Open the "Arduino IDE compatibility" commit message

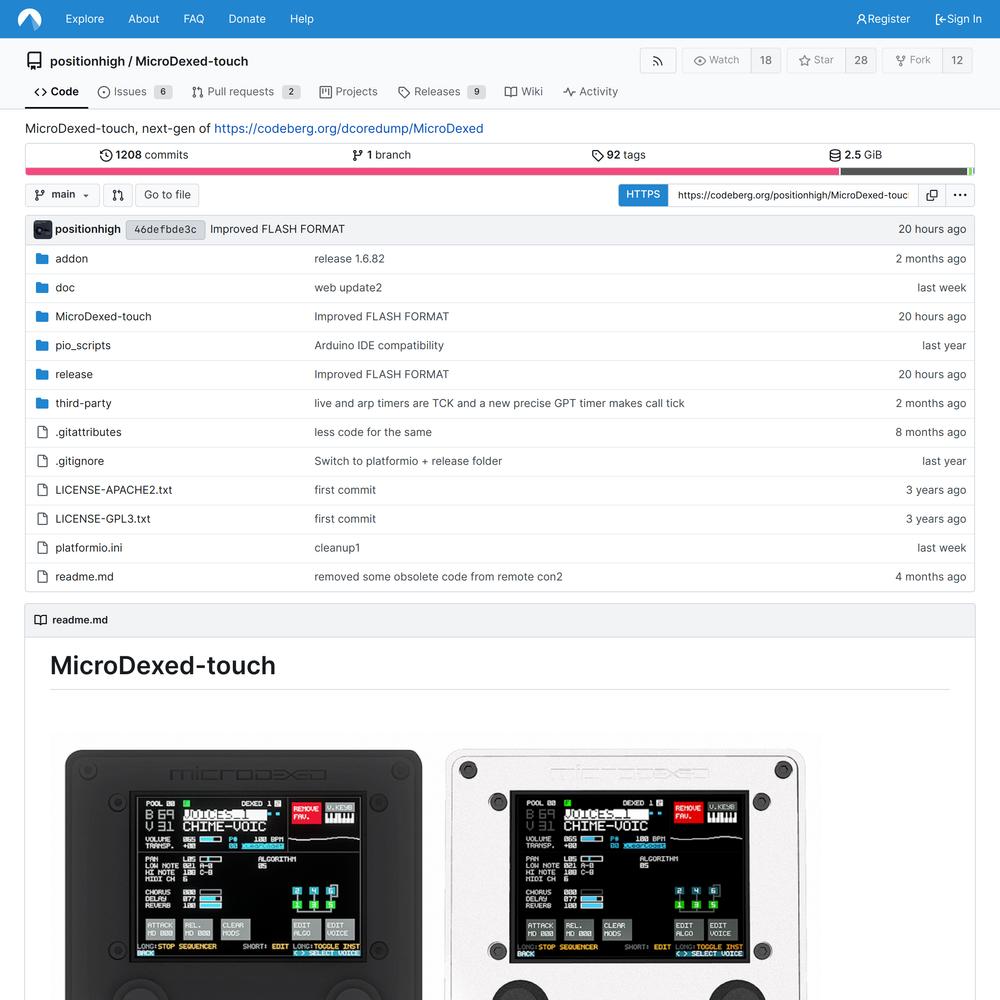point(379,346)
